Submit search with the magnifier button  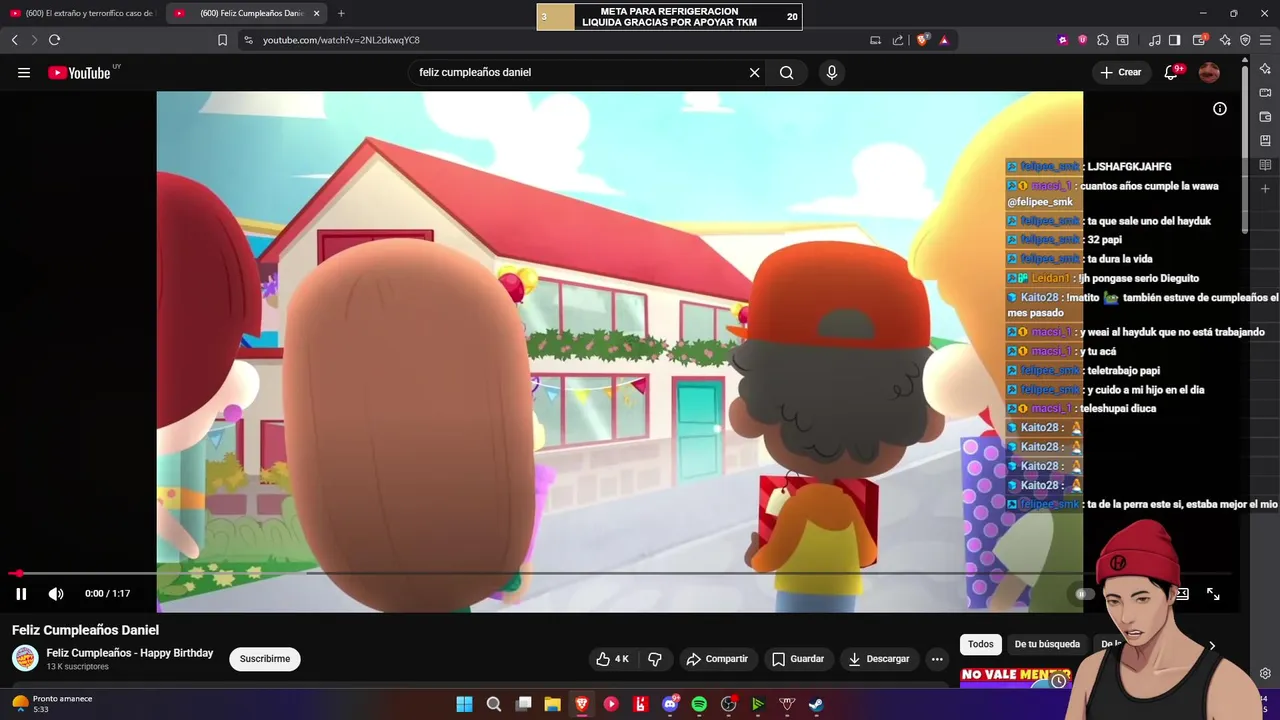pos(787,72)
